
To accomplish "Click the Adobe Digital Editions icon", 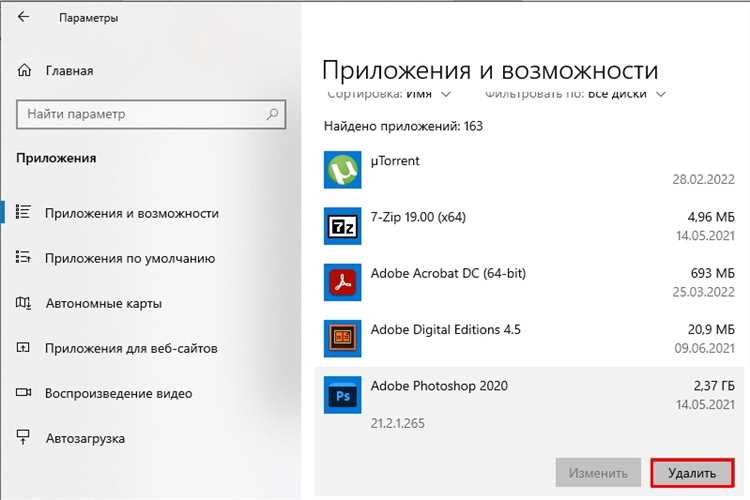I will coord(342,338).
